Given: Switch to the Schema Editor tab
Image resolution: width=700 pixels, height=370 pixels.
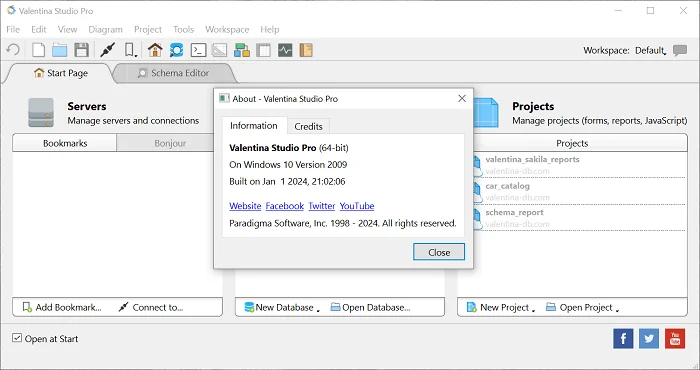Looking at the screenshot, I should tap(174, 73).
